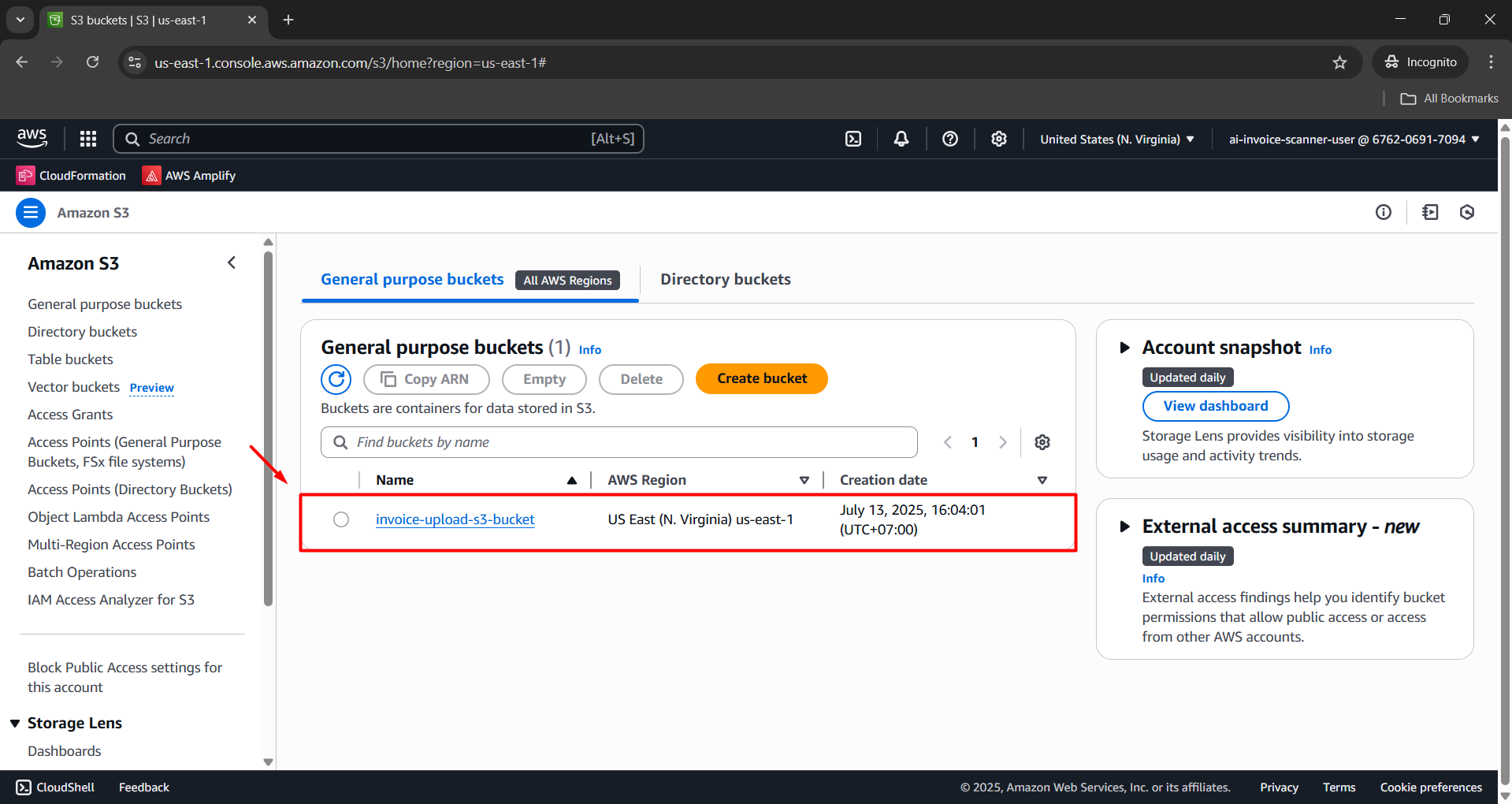The width and height of the screenshot is (1512, 804).
Task: Refresh the bucket list
Action: (x=336, y=379)
